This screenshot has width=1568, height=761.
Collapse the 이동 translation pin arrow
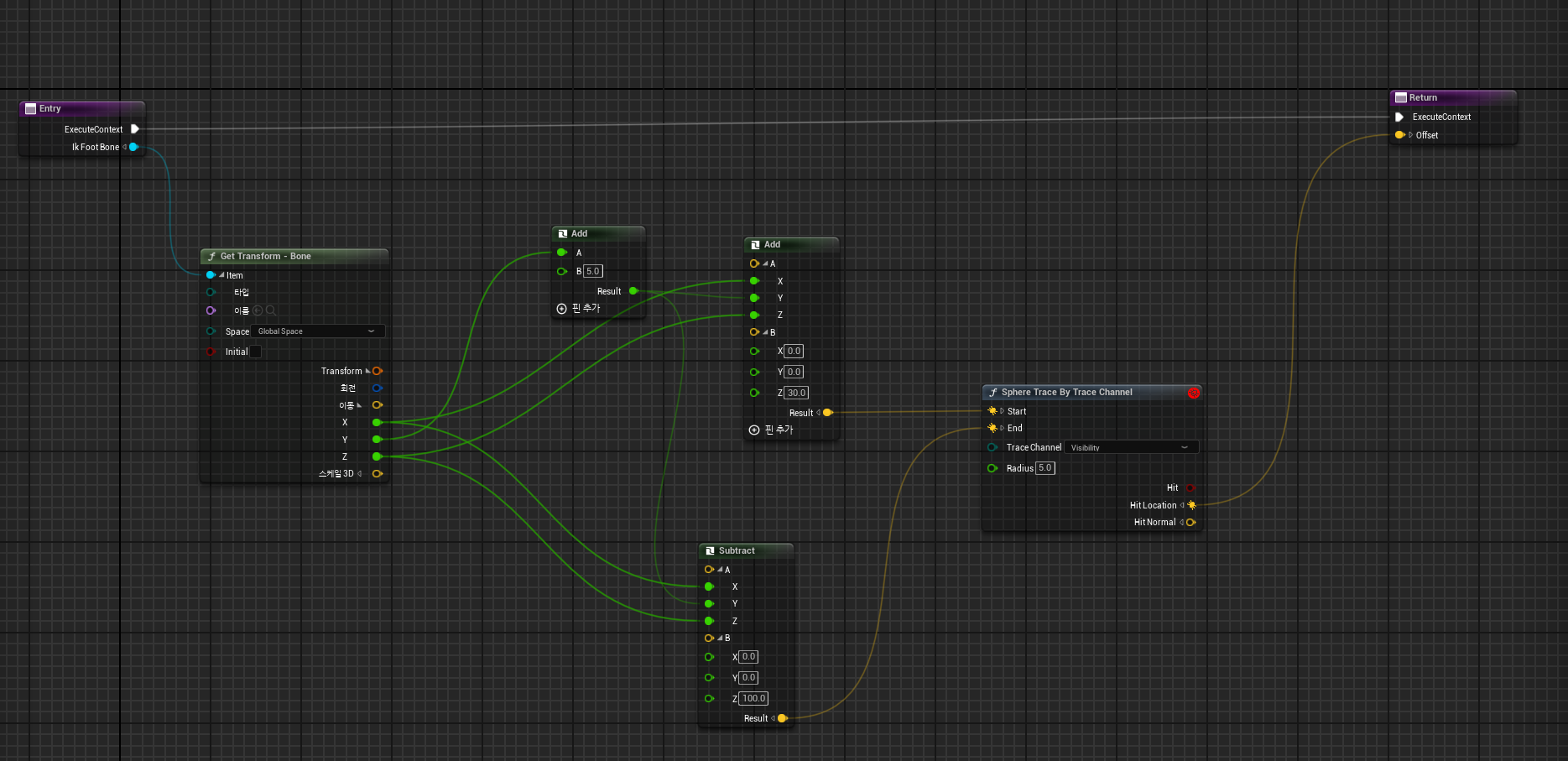[x=359, y=405]
